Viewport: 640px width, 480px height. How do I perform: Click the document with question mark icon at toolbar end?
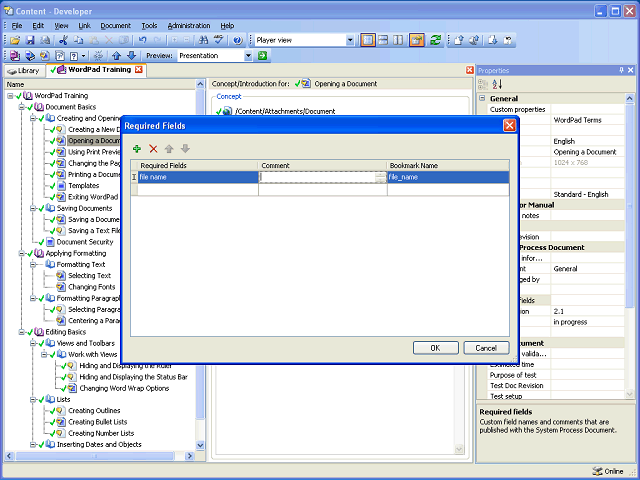click(x=508, y=40)
